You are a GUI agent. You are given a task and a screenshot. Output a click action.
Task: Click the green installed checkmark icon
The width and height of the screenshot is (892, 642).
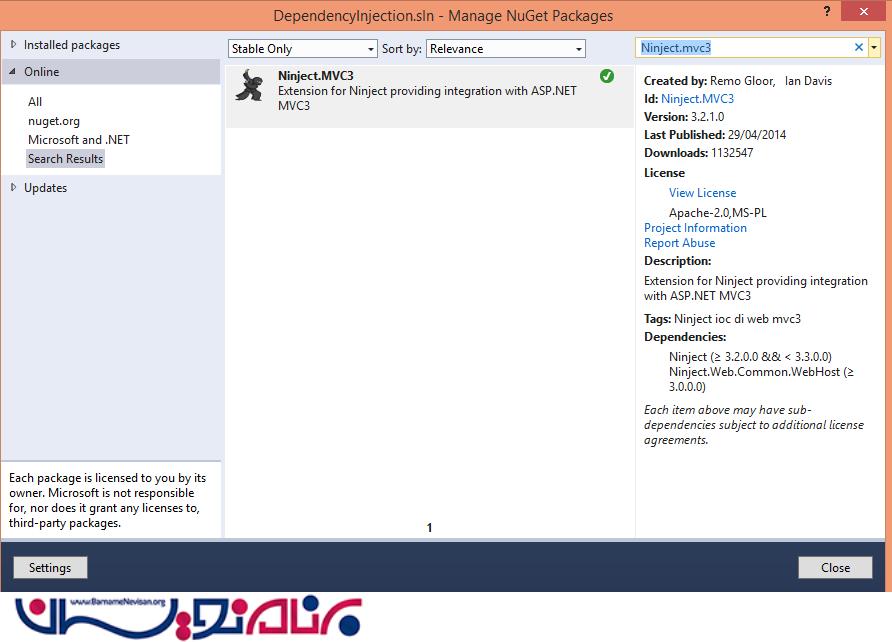[x=607, y=76]
